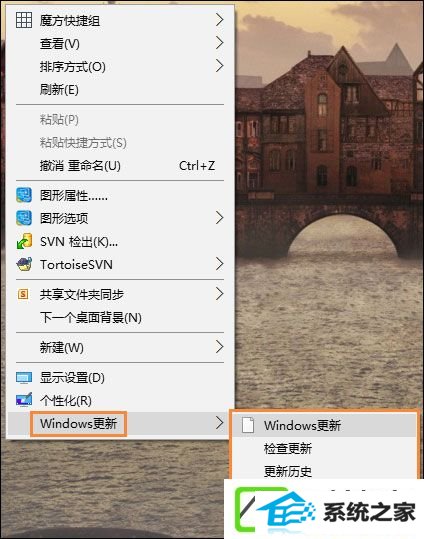Screen dimensions: 424x539
Task: Click the TortoiseSVN turtle icon
Action: [24, 264]
